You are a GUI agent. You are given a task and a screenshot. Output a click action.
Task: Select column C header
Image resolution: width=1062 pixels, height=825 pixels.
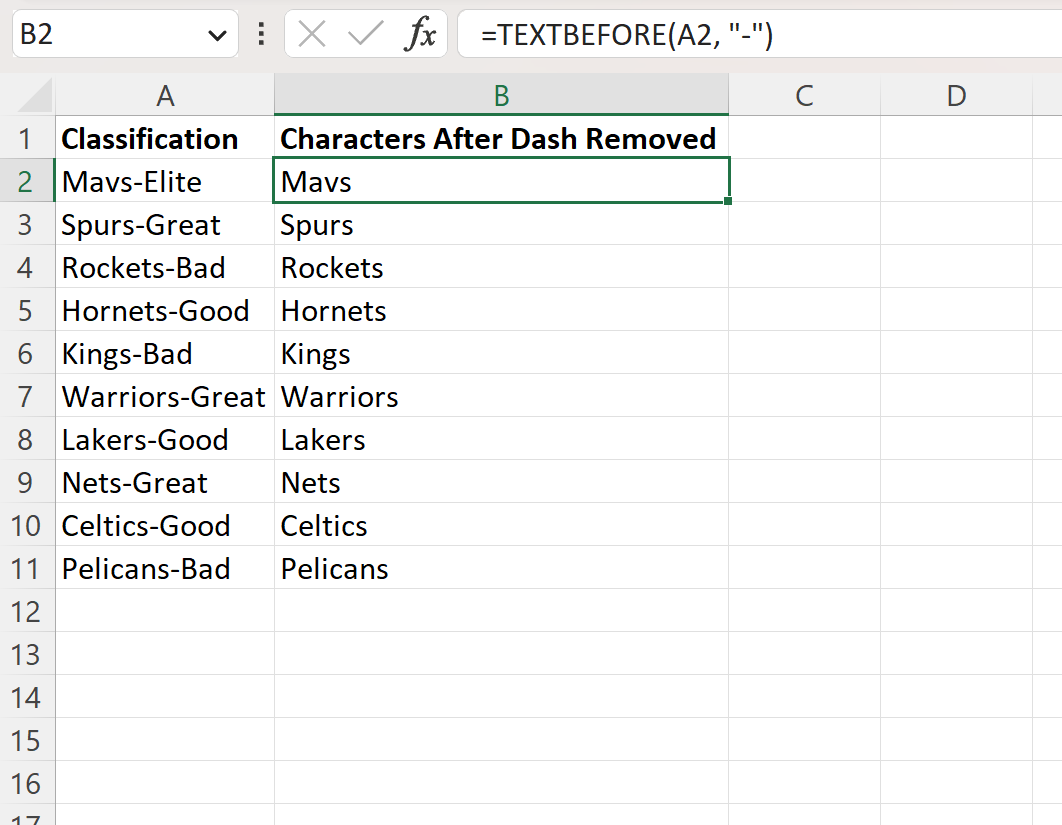pyautogui.click(x=804, y=96)
